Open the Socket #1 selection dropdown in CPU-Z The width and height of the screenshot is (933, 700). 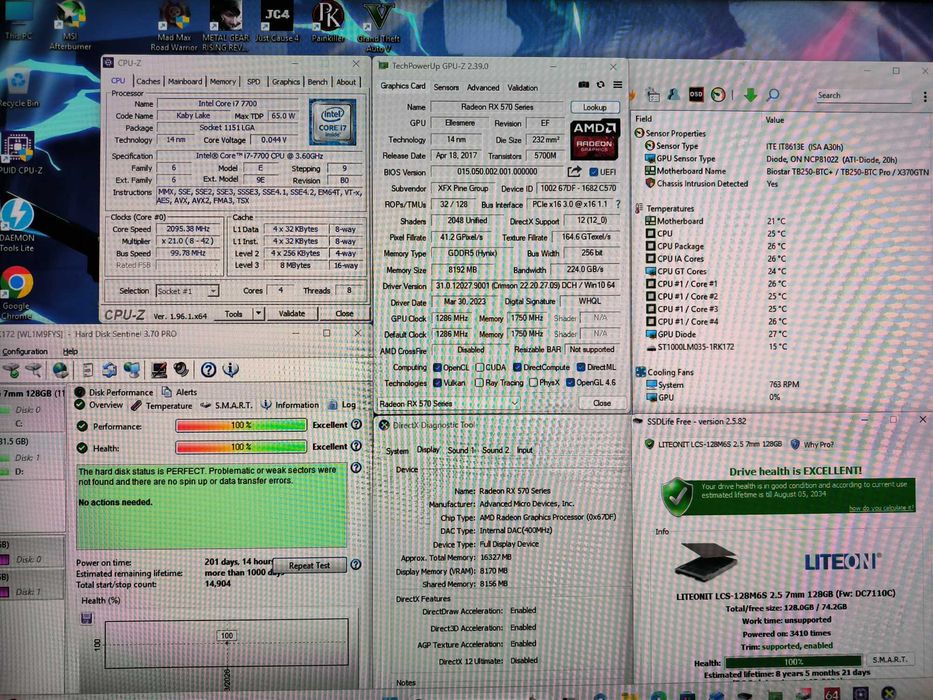(187, 291)
